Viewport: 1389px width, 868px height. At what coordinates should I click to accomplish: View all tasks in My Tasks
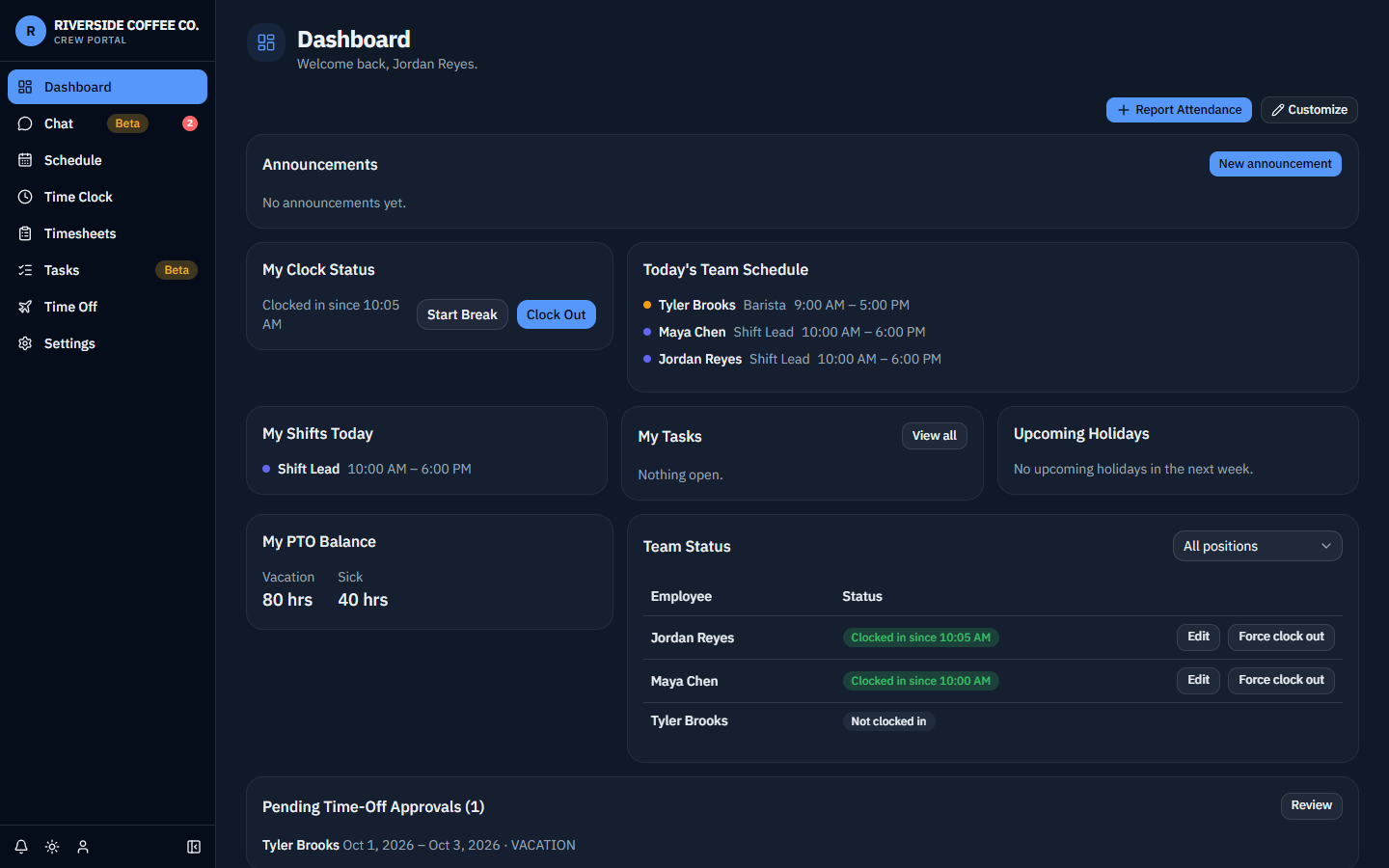click(935, 436)
